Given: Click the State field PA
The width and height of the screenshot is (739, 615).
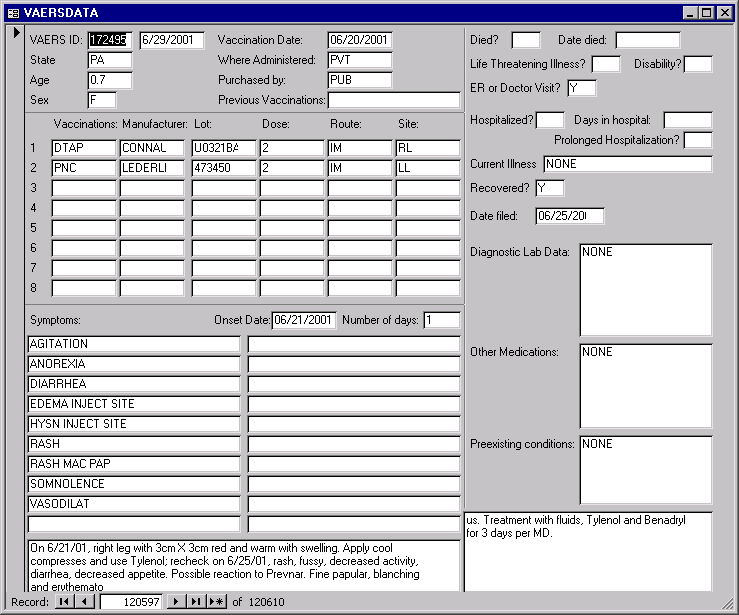Looking at the screenshot, I should pyautogui.click(x=110, y=60).
